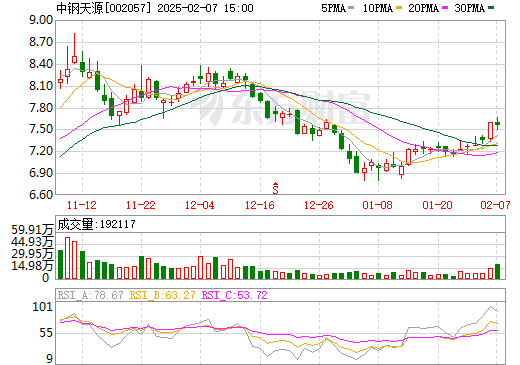The height and width of the screenshot is (365, 520).
Task: Click the 01-20 date label
Action: [x=437, y=205]
